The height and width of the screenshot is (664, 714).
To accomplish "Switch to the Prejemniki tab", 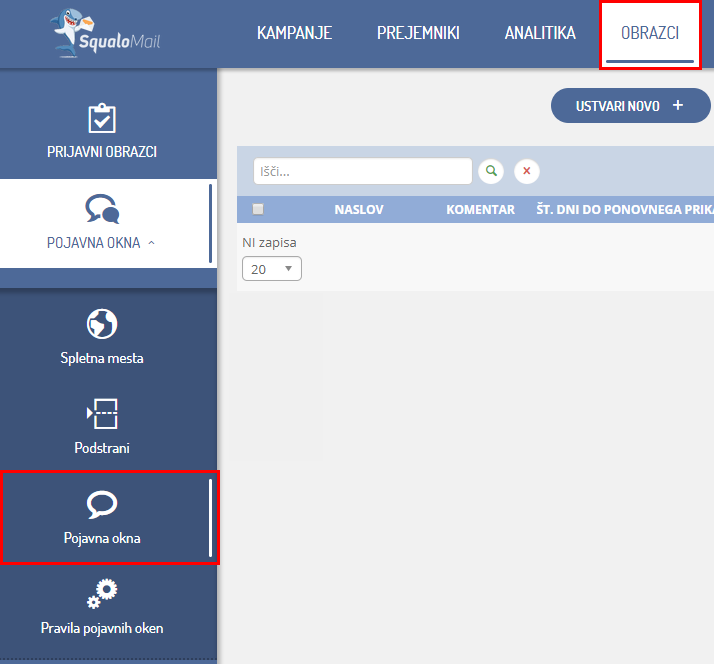I will [418, 33].
